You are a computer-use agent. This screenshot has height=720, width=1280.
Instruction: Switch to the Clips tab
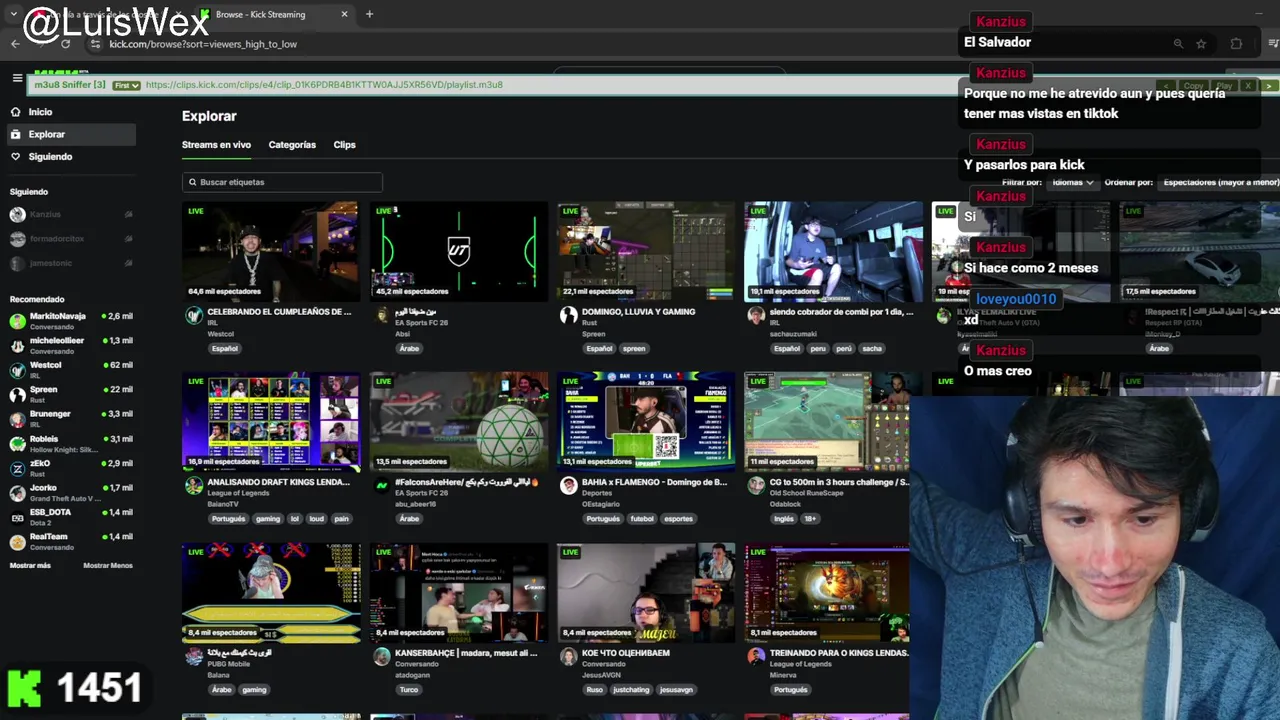pos(344,145)
